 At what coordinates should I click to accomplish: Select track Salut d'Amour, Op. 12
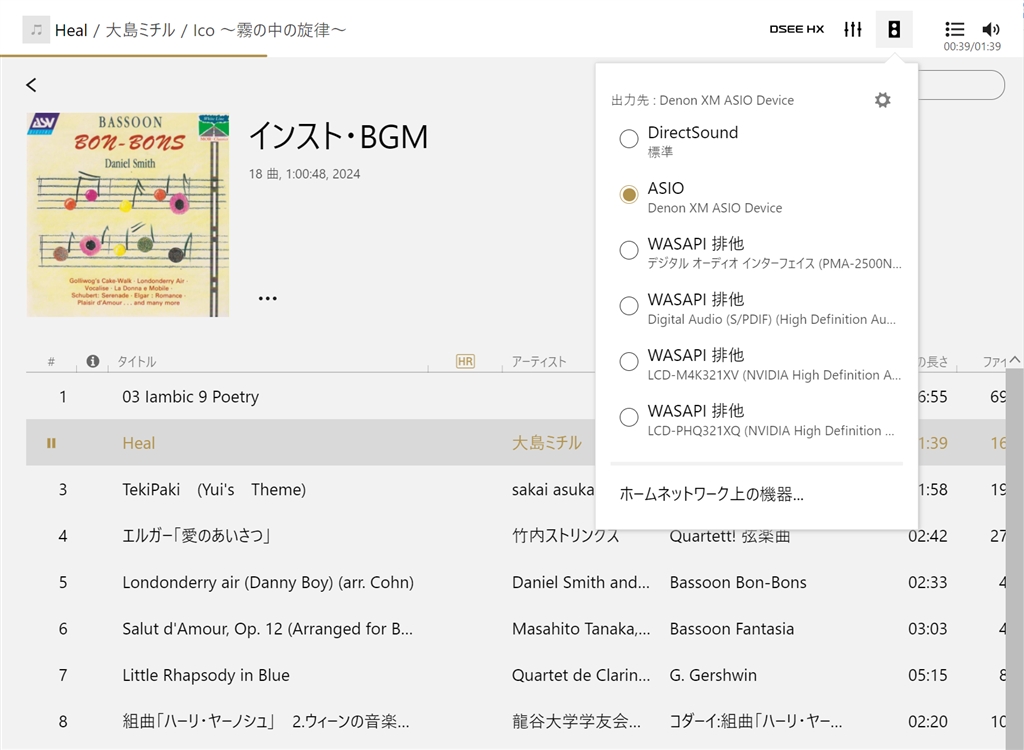click(x=267, y=628)
